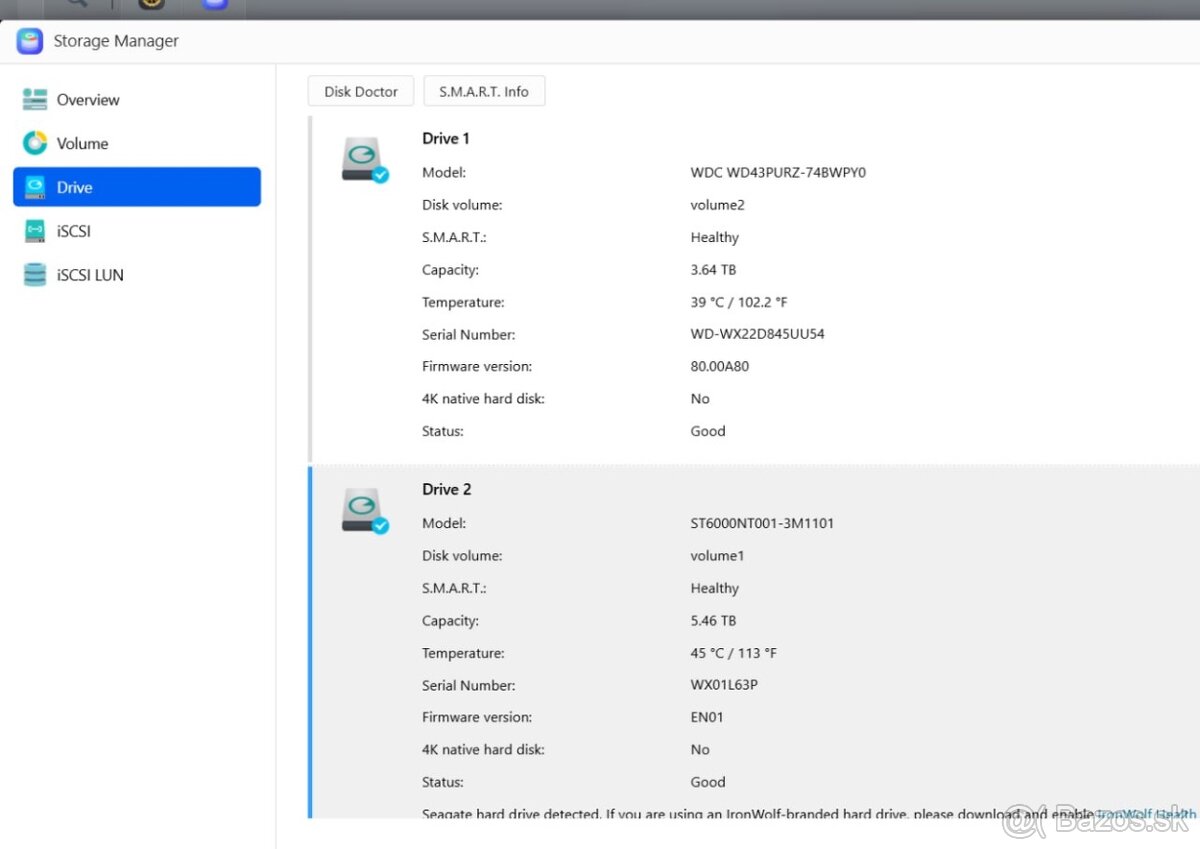Screen dimensions: 1200x849
Task: Click the iSCSI LUN stacked-disk icon
Action: (x=35, y=275)
